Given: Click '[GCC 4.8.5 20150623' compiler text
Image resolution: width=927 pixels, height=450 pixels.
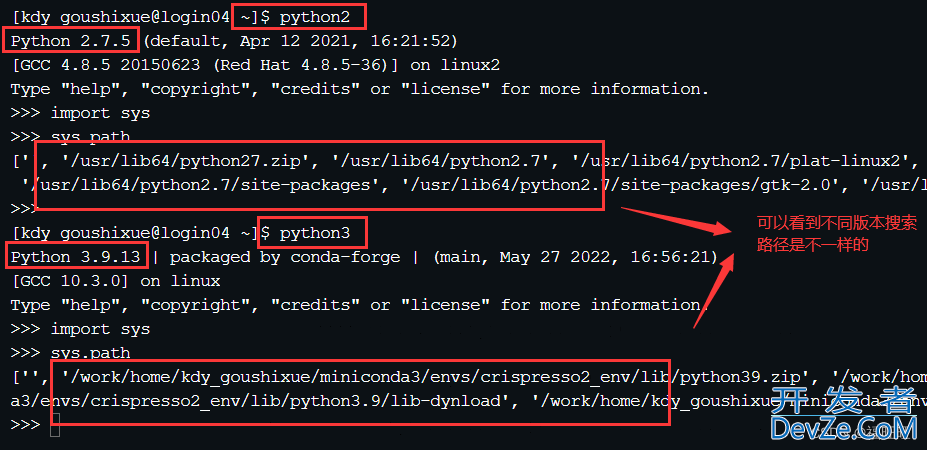Looking at the screenshot, I should [x=105, y=65].
